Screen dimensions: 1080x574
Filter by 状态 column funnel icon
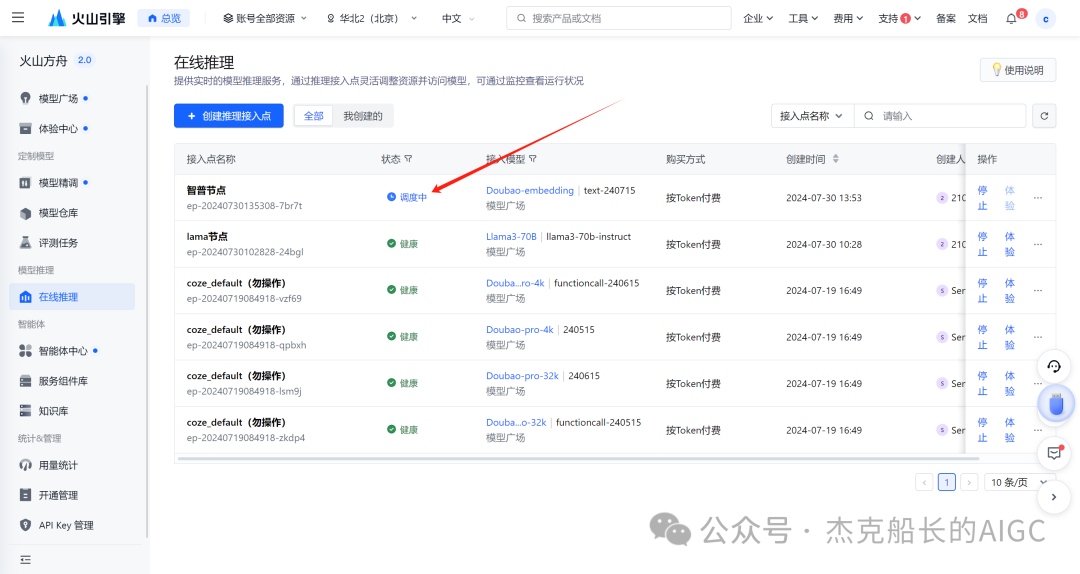(408, 159)
